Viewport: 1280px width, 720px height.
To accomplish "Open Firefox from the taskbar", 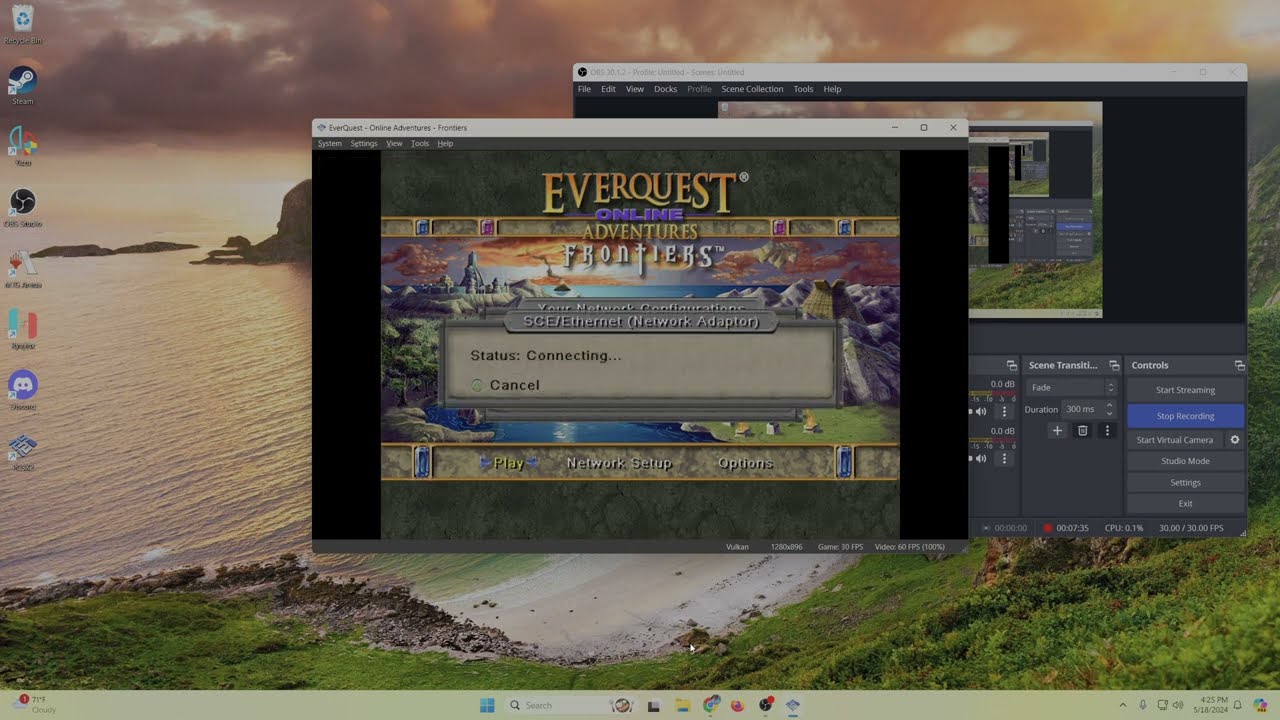I will point(738,705).
